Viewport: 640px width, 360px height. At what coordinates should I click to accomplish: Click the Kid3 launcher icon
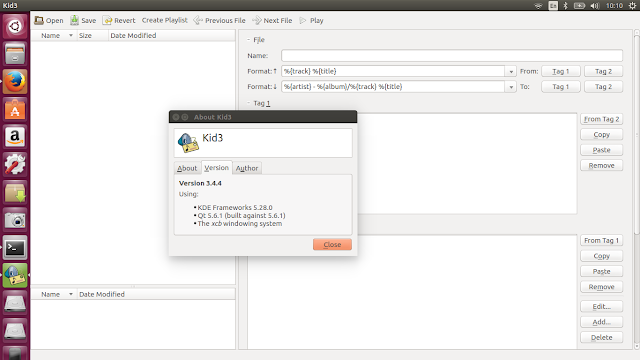click(x=15, y=276)
